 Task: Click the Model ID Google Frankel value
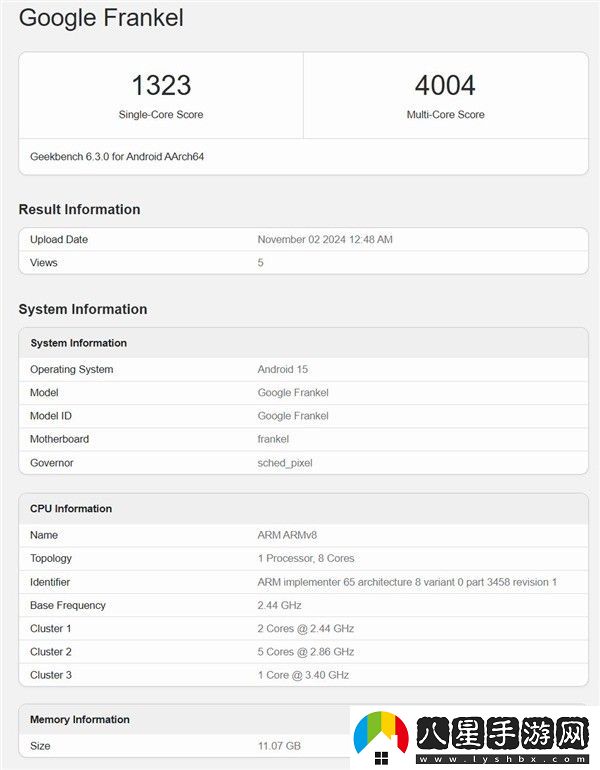(293, 416)
